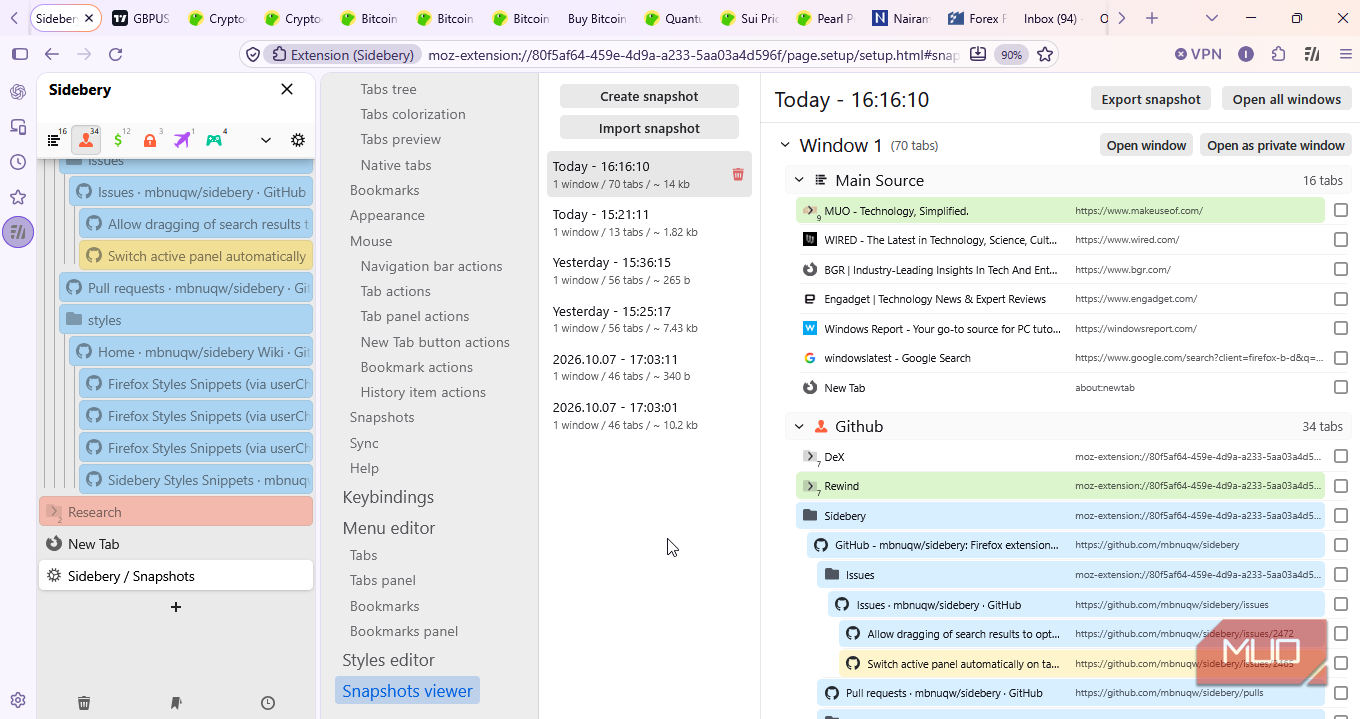Click Open as private window button
Image resolution: width=1360 pixels, height=719 pixels.
pyautogui.click(x=1276, y=145)
